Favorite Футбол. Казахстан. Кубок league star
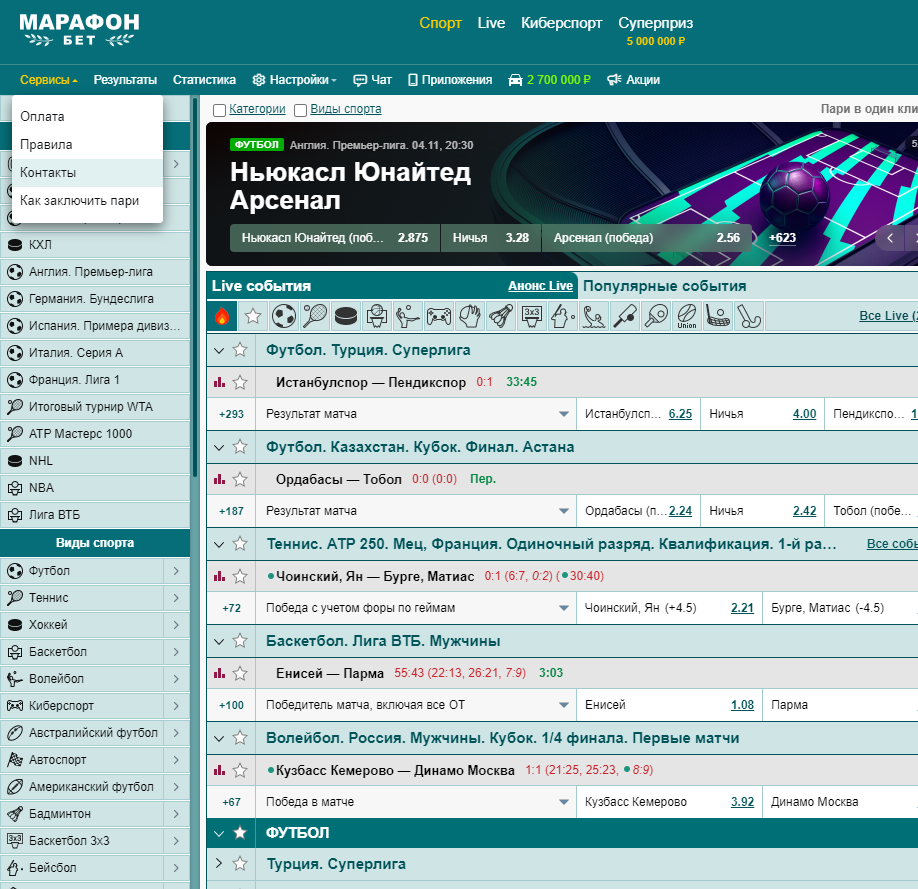918x889 pixels. point(240,447)
